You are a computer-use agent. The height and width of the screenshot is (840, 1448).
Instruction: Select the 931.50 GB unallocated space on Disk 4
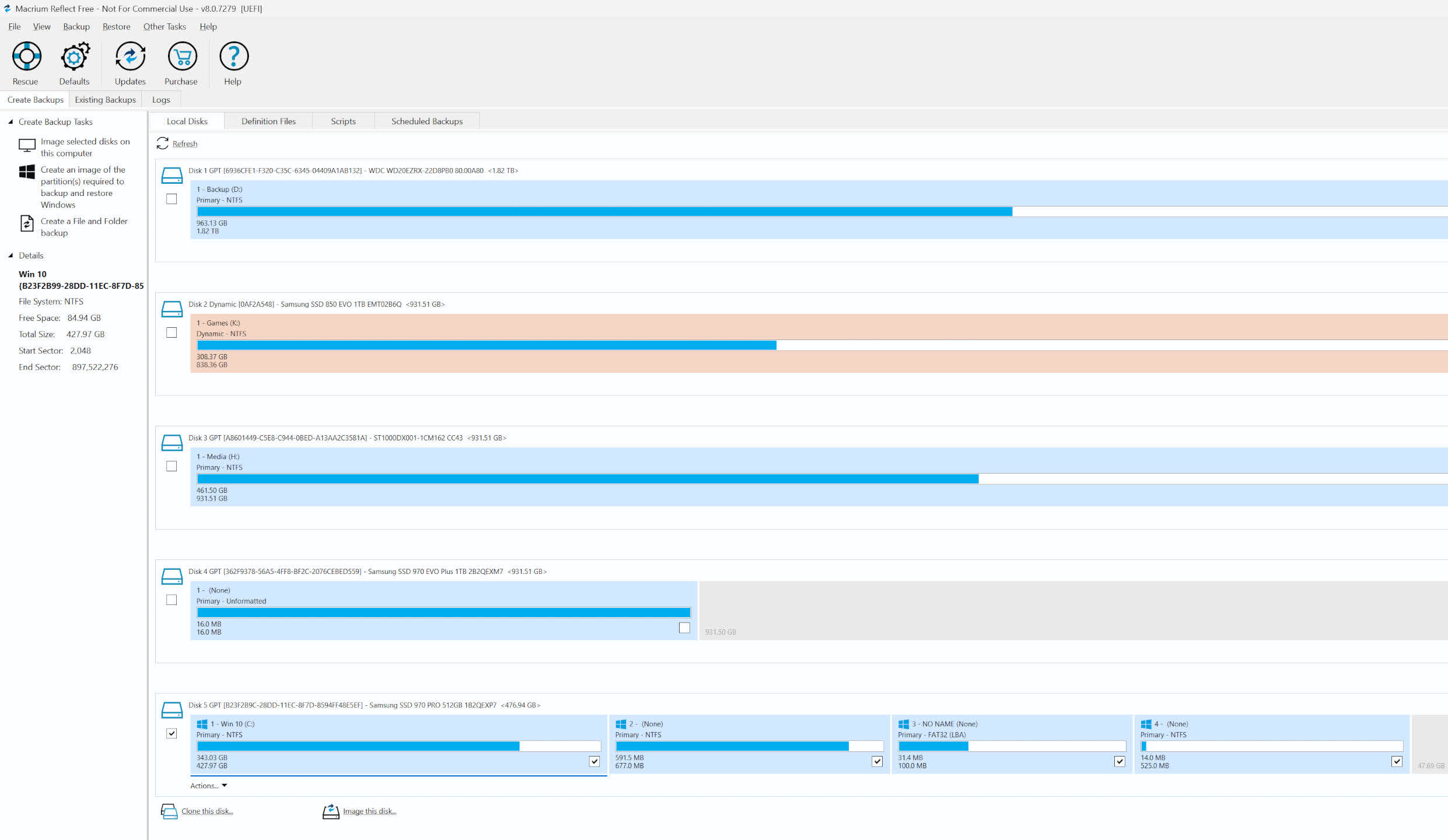pos(1073,611)
